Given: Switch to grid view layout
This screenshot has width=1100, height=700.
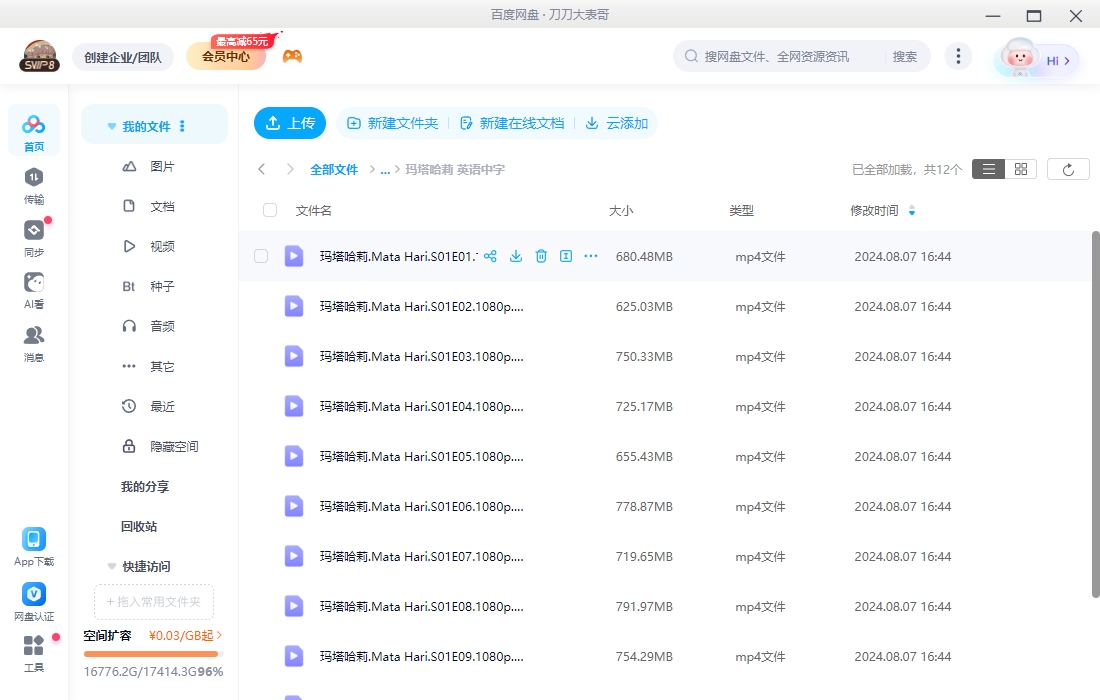Looking at the screenshot, I should 1020,168.
